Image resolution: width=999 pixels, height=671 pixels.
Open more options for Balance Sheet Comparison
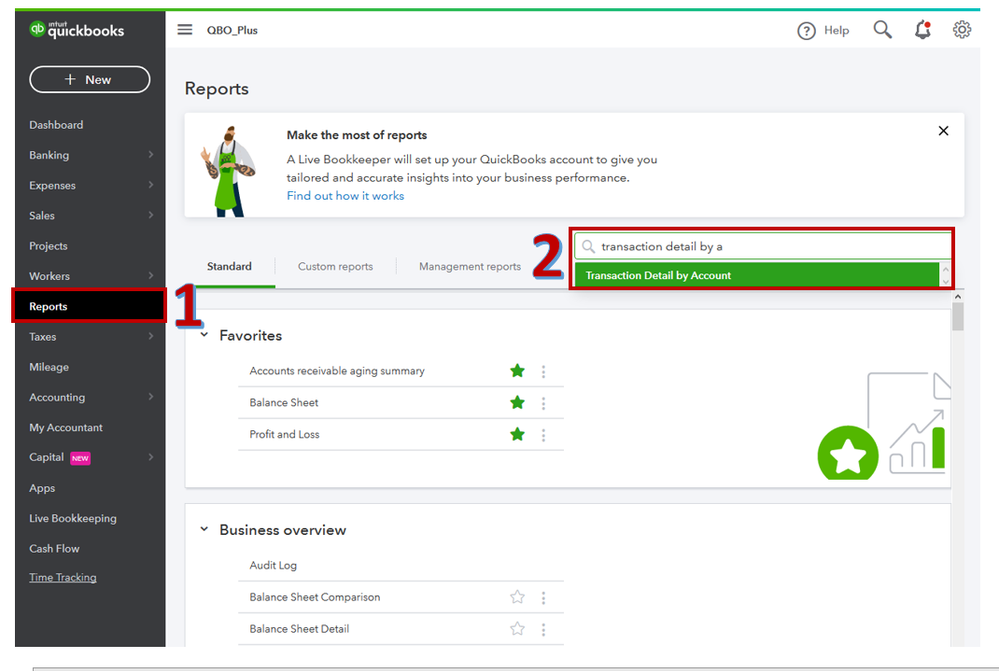[543, 598]
